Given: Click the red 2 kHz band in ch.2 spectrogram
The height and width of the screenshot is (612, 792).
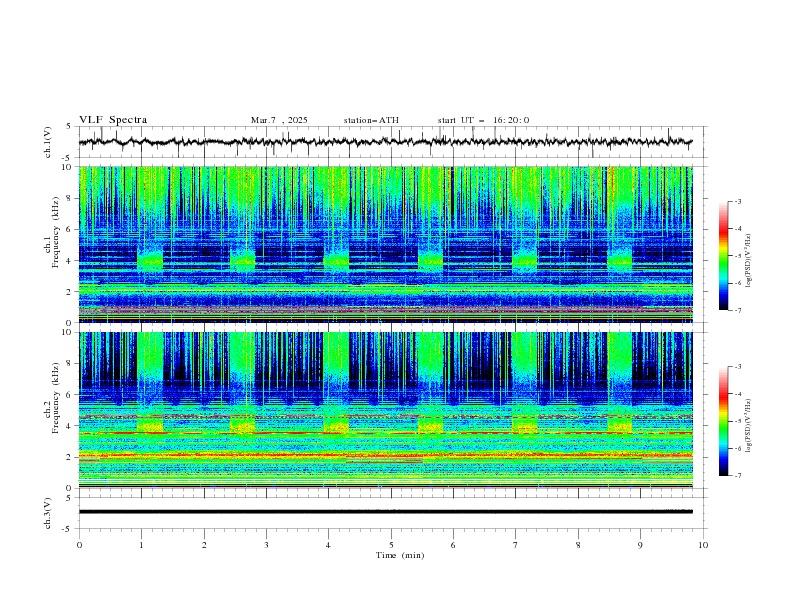Looking at the screenshot, I should pos(385,455).
